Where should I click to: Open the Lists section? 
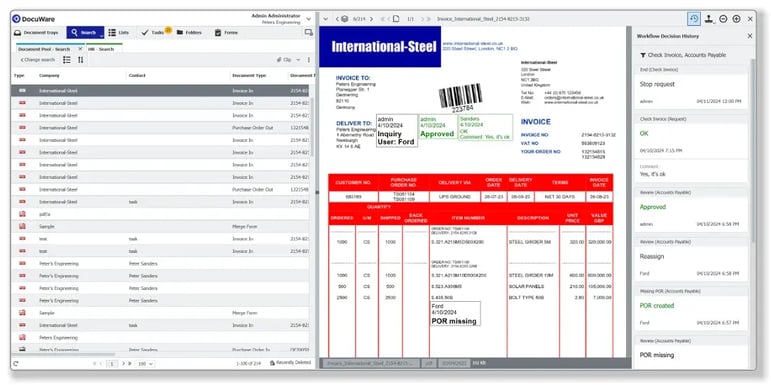point(119,32)
